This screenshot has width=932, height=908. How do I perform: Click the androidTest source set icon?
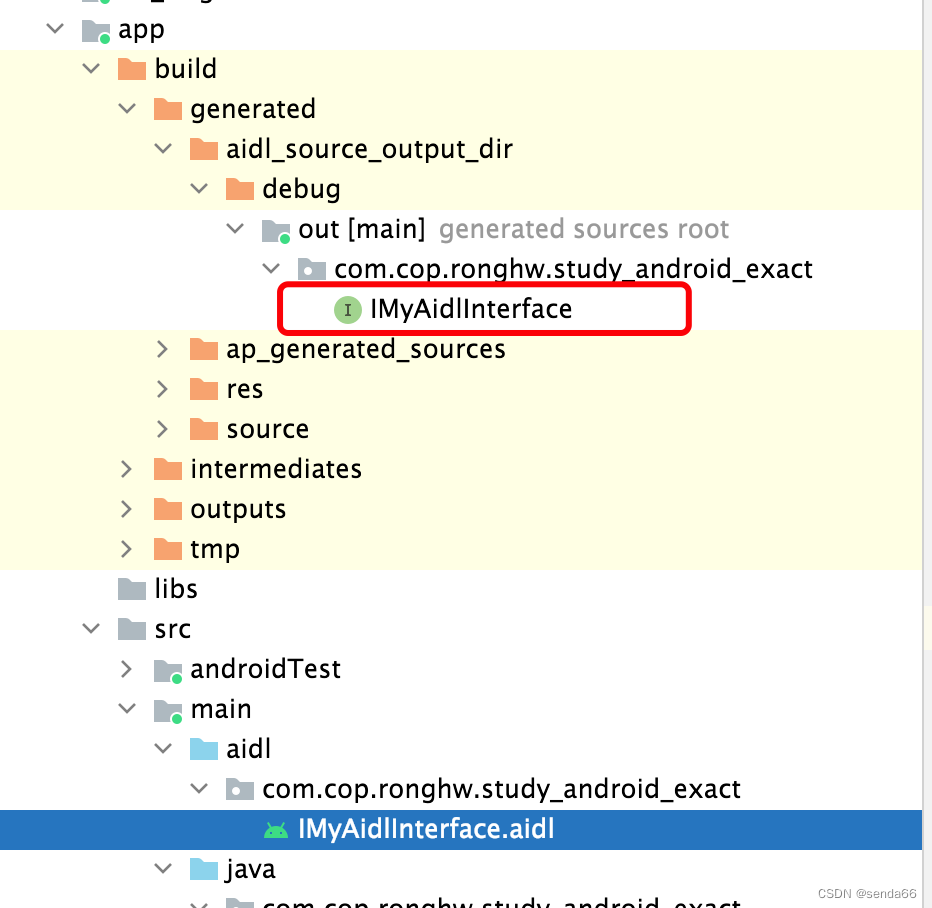point(167,670)
